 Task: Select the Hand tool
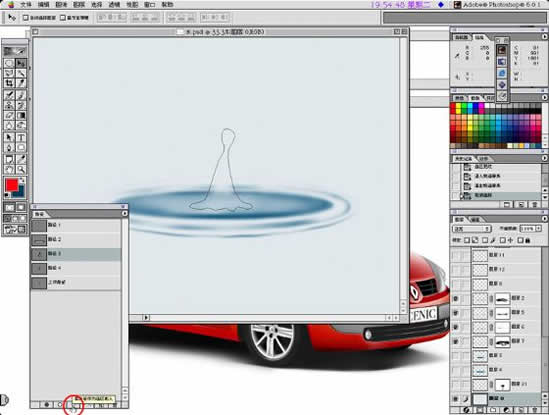point(9,170)
